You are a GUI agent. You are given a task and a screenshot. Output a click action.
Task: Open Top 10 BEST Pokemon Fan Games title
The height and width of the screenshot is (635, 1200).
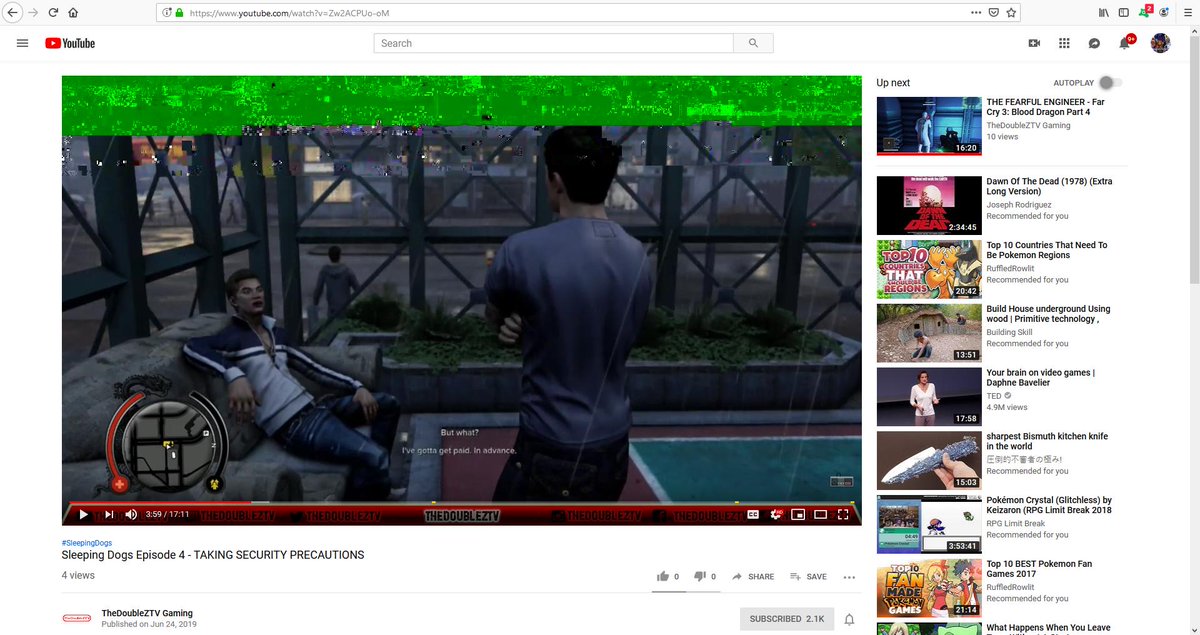point(1039,569)
